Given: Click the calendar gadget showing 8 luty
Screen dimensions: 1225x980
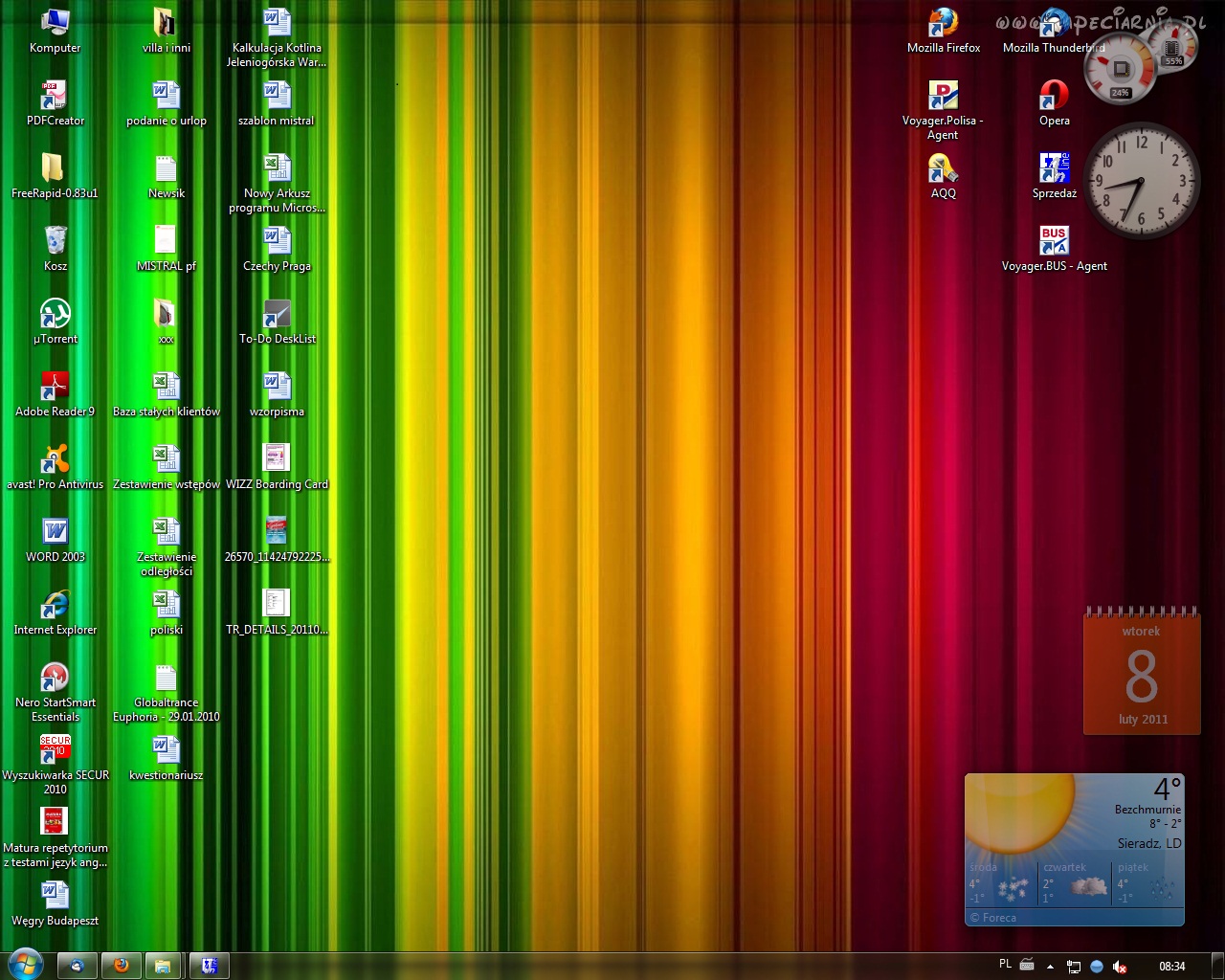Looking at the screenshot, I should [1142, 675].
